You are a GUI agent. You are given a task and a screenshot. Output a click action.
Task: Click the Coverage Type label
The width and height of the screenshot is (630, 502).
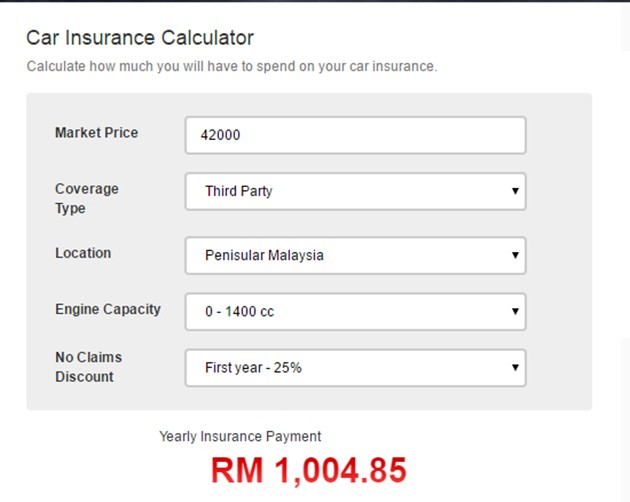[87, 198]
